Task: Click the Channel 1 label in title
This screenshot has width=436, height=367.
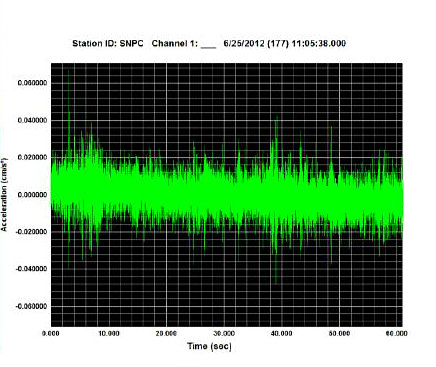Action: pyautogui.click(x=175, y=44)
